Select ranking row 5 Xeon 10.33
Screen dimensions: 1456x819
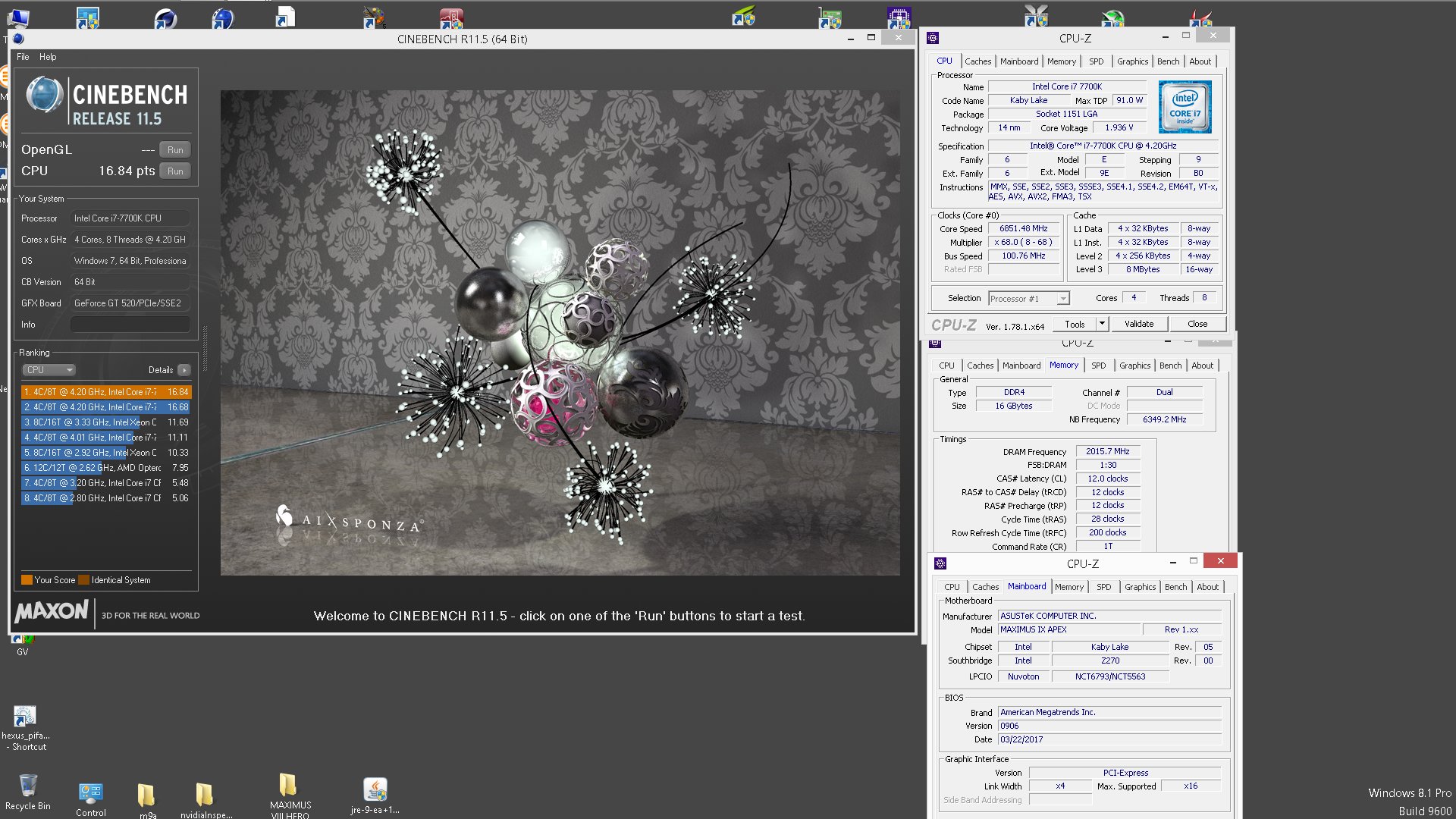[106, 453]
